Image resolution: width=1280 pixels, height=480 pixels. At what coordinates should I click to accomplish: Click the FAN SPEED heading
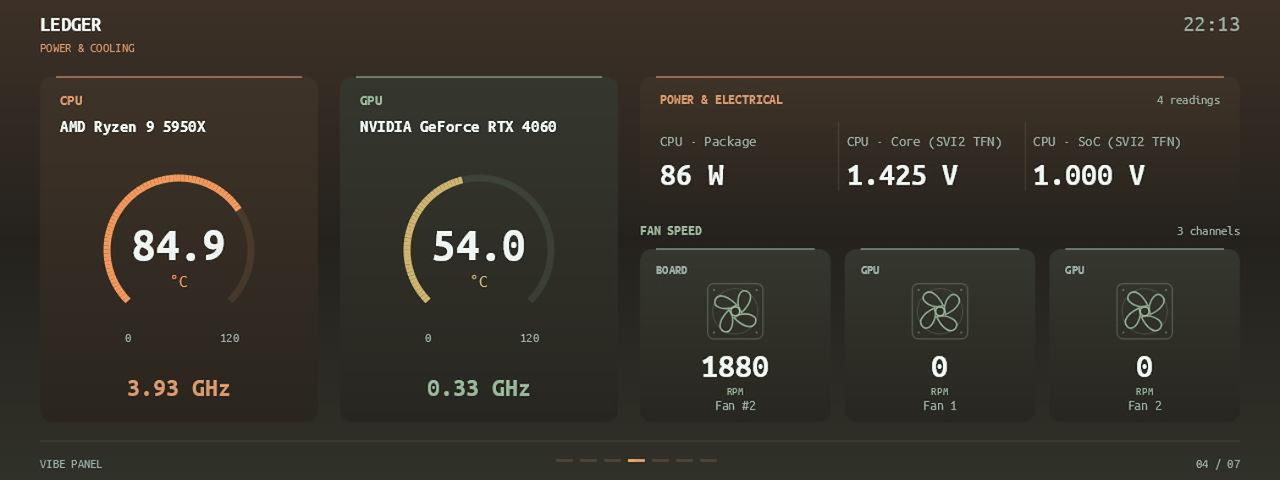tap(671, 231)
